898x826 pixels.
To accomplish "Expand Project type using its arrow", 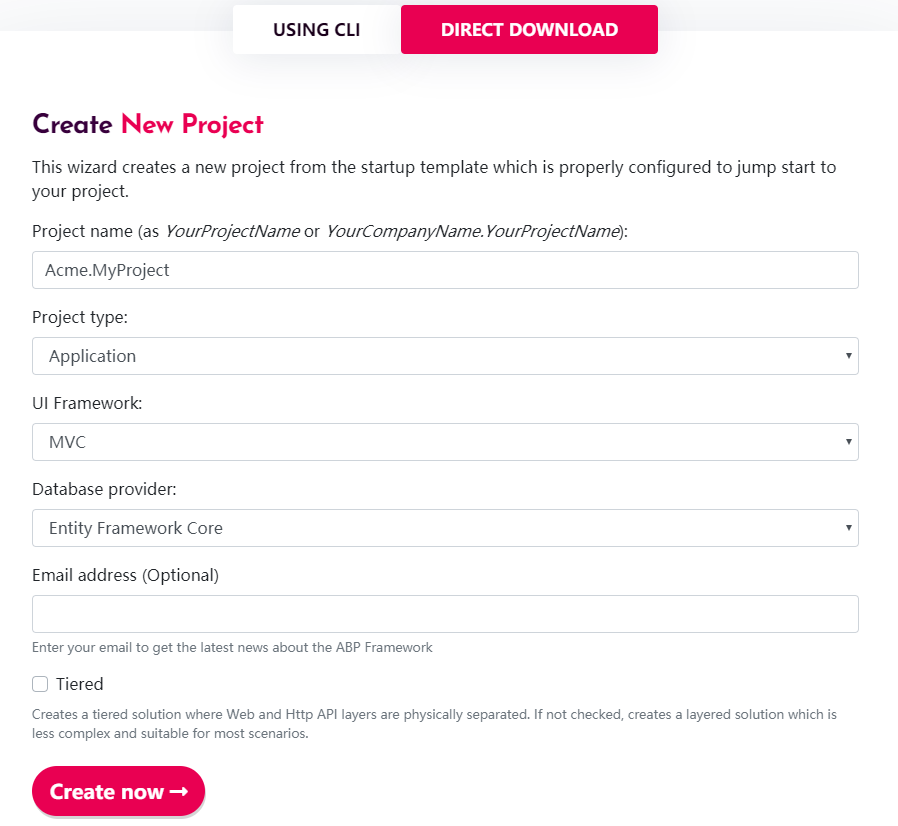I will pos(848,356).
